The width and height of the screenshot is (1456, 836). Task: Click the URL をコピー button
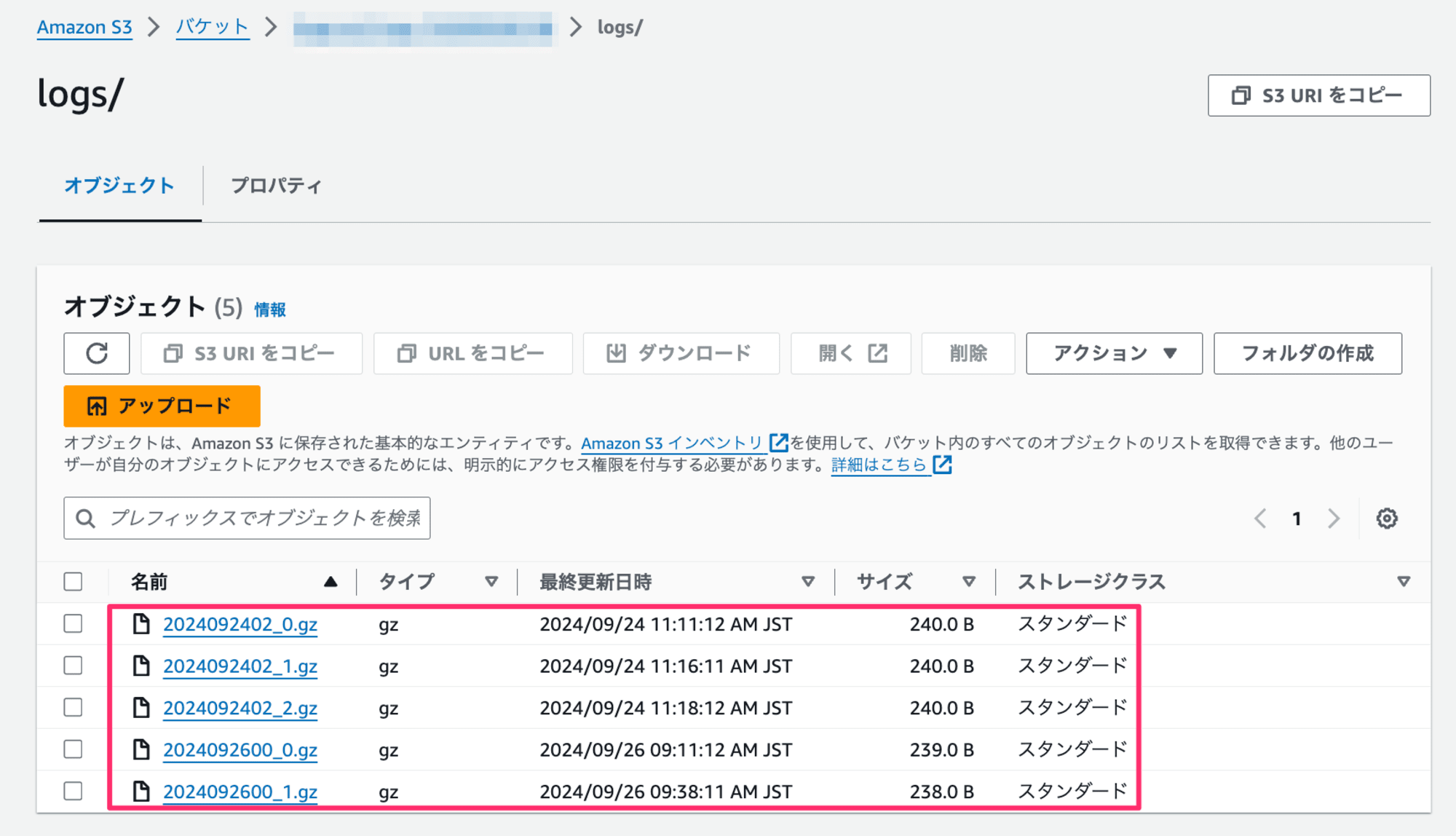coord(473,353)
